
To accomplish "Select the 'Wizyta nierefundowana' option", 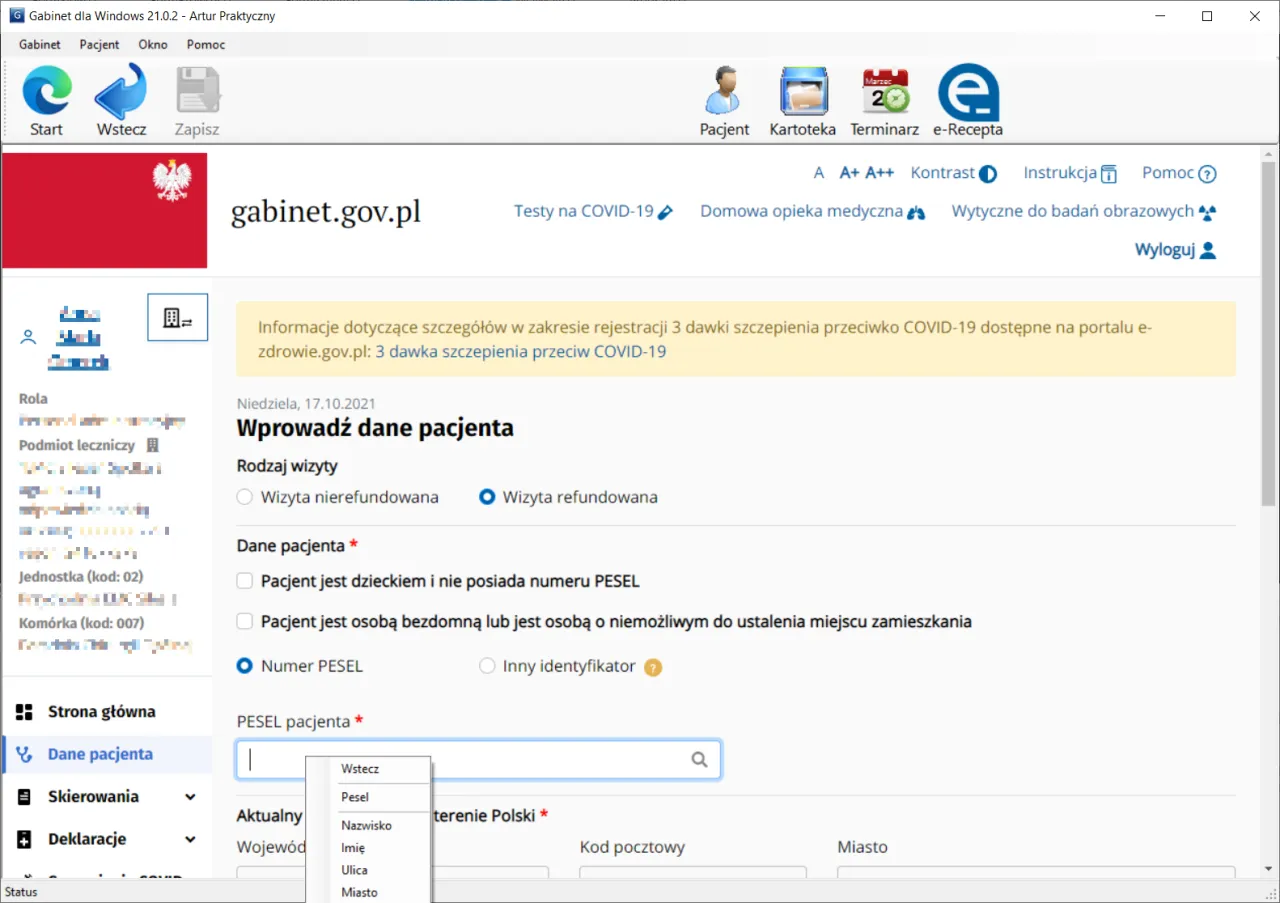I will [x=244, y=496].
